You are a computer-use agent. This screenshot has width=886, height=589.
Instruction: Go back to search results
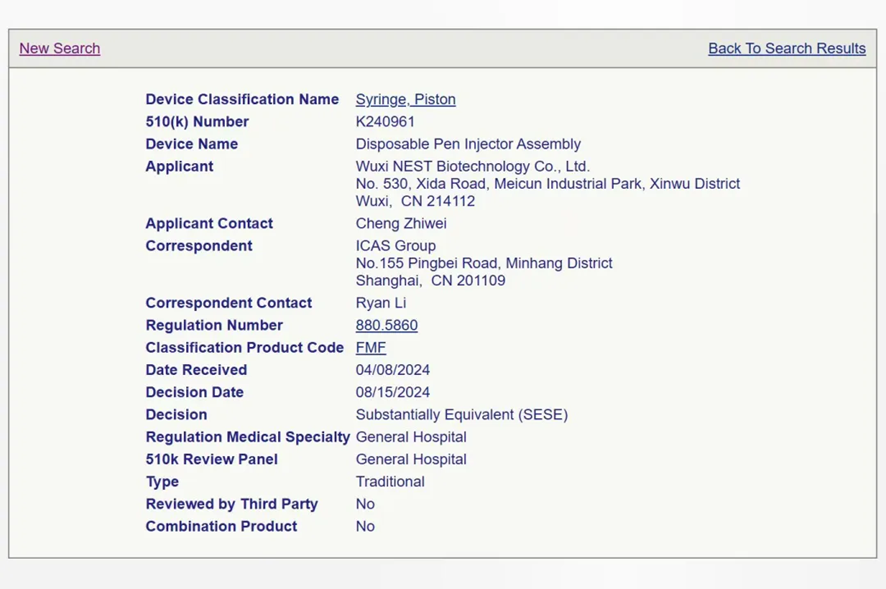tap(786, 48)
